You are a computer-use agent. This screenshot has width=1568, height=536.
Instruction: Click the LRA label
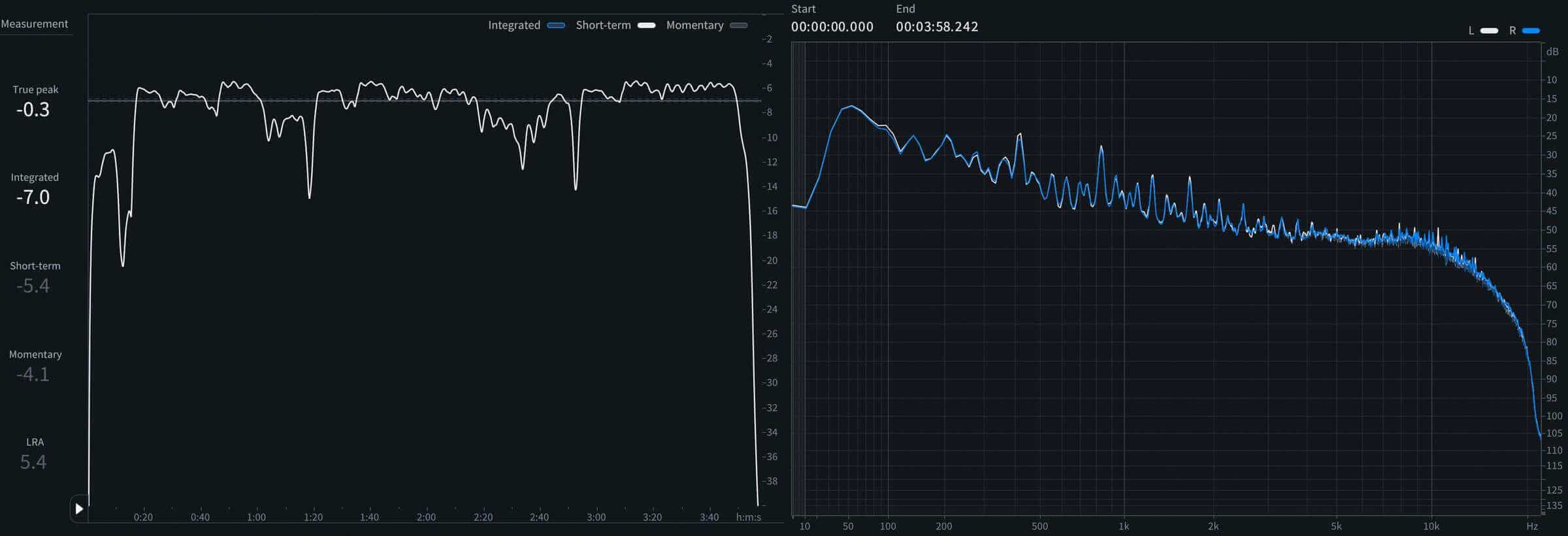(x=35, y=442)
